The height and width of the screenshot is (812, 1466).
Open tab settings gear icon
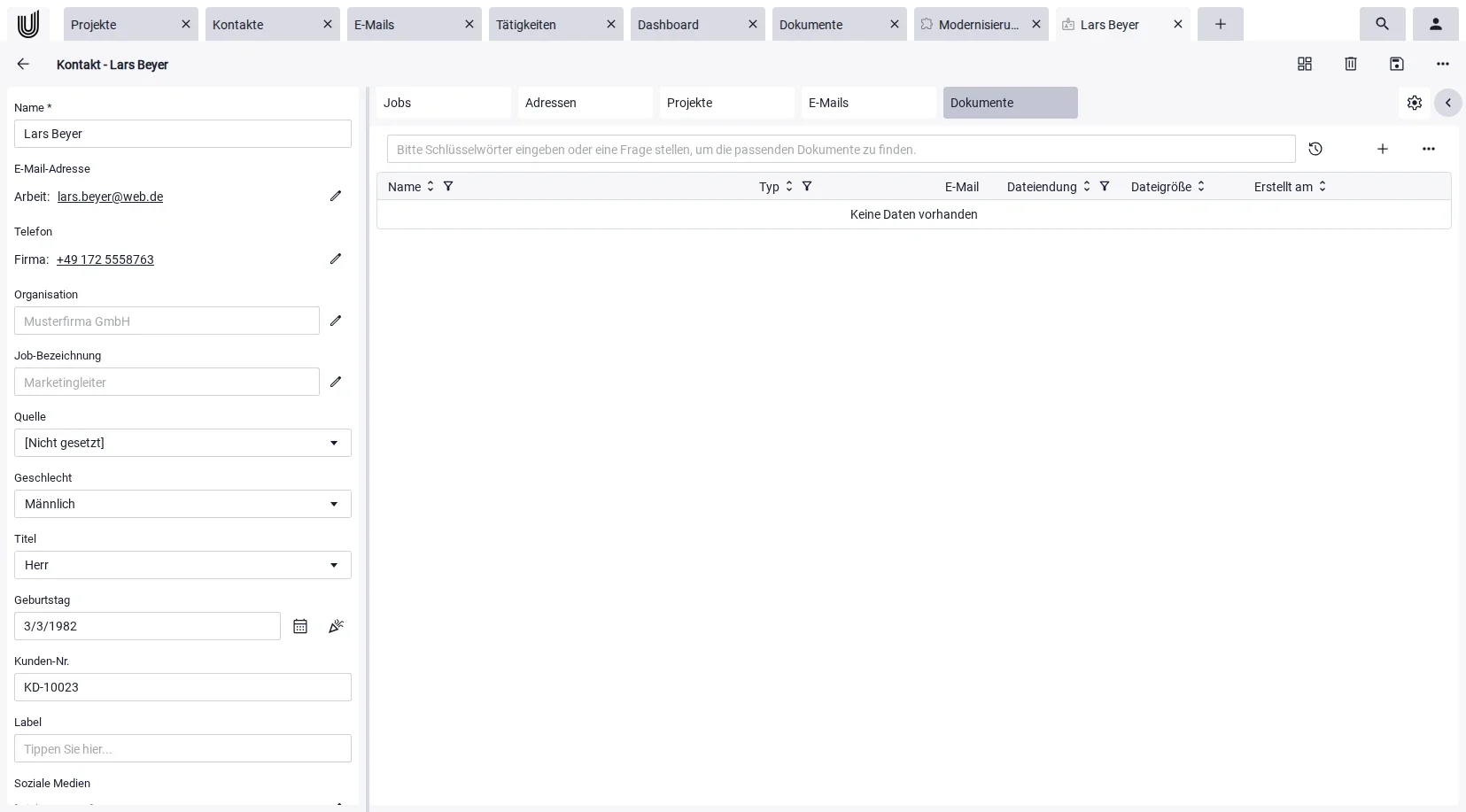[1415, 103]
